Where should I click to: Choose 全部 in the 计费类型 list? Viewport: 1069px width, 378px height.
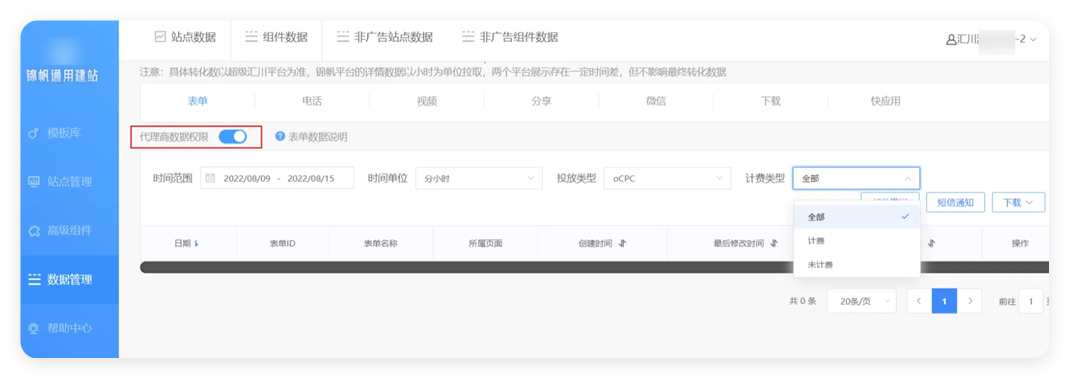(x=857, y=217)
